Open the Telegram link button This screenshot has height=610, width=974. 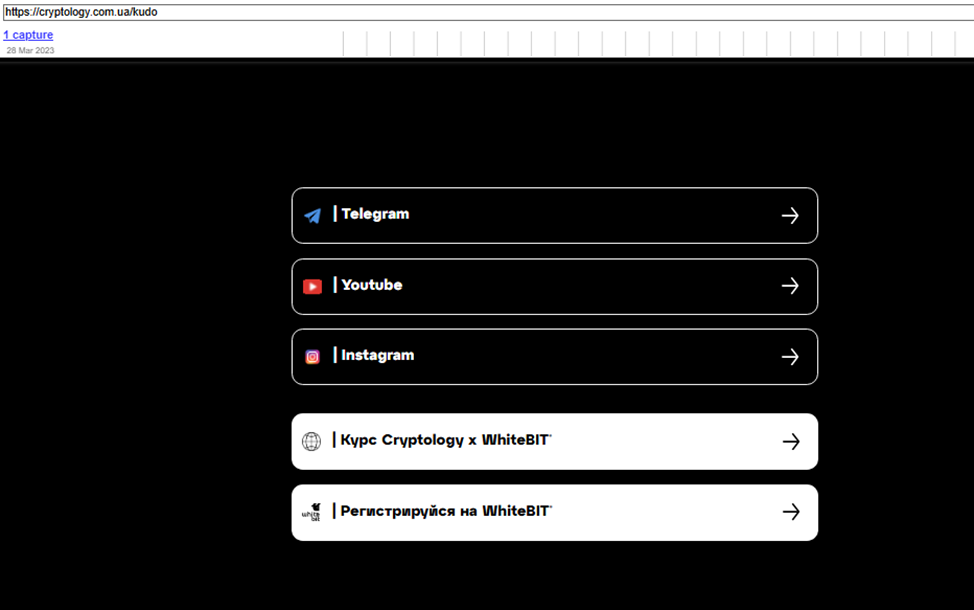[555, 216]
